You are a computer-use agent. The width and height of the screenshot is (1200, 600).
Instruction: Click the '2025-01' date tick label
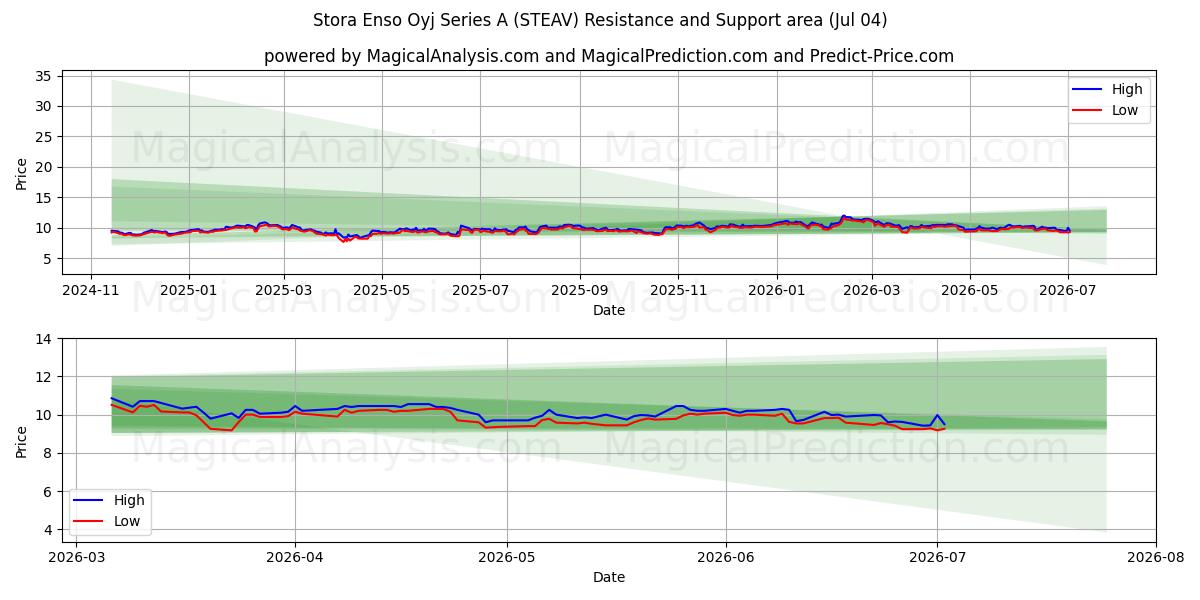coord(189,291)
